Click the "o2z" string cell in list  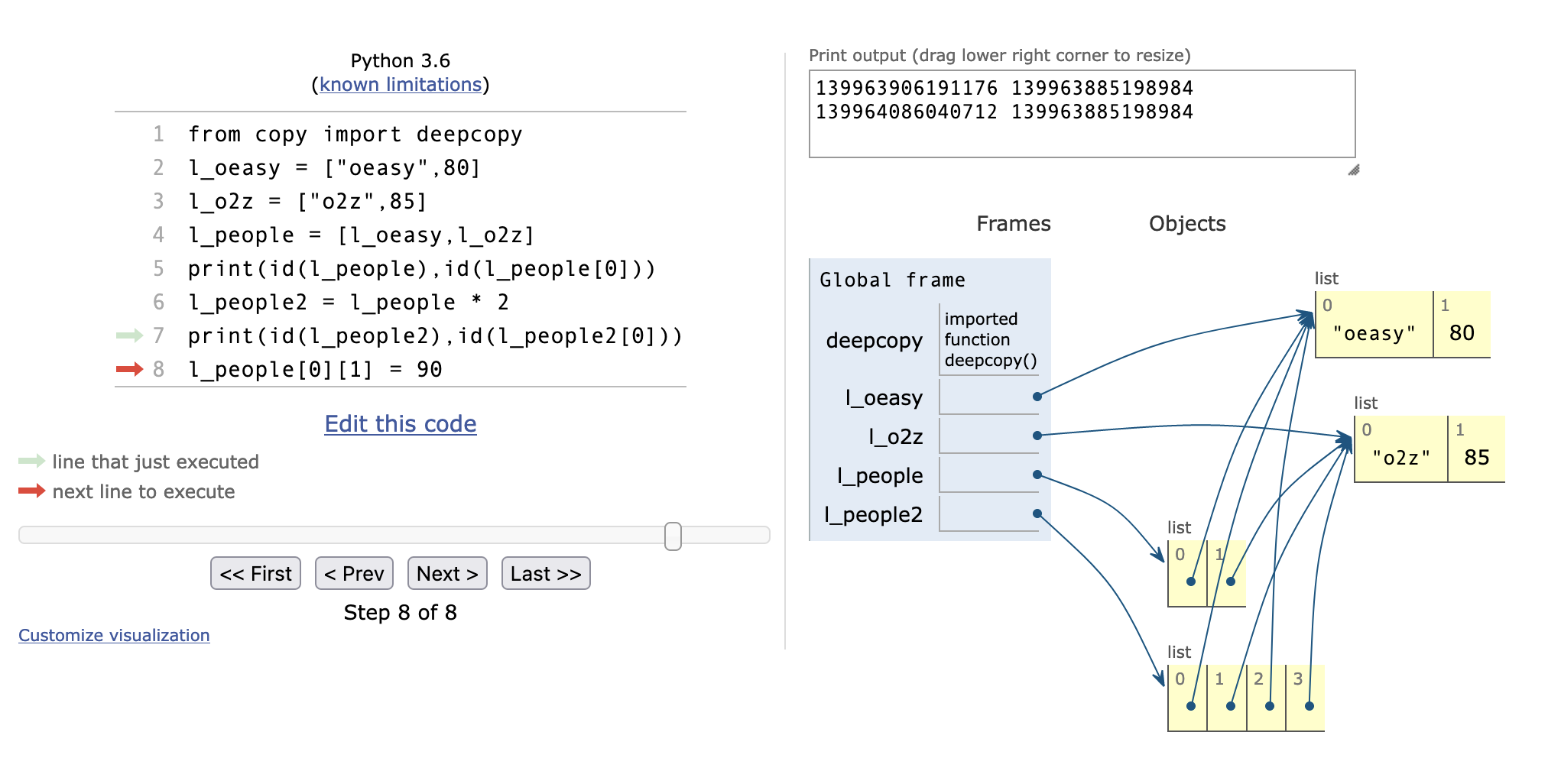[1400, 449]
